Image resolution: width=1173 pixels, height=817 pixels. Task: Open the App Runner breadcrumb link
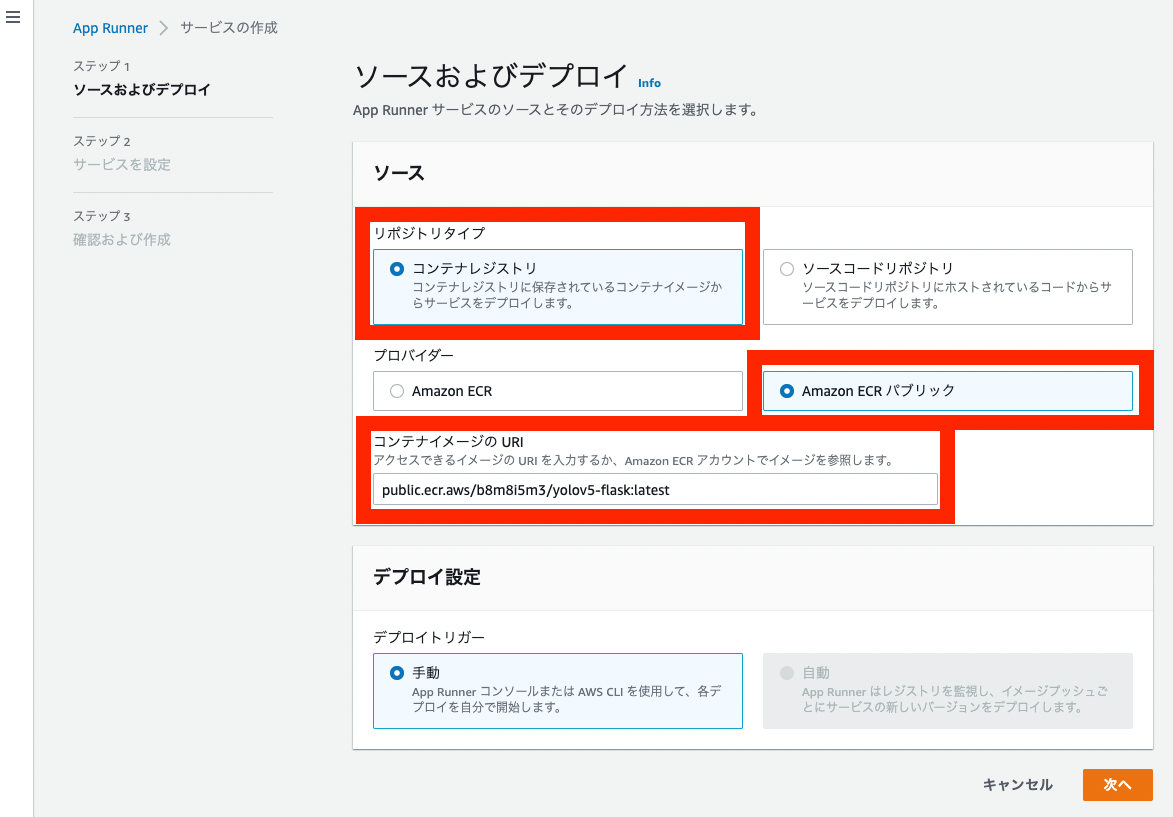(110, 28)
